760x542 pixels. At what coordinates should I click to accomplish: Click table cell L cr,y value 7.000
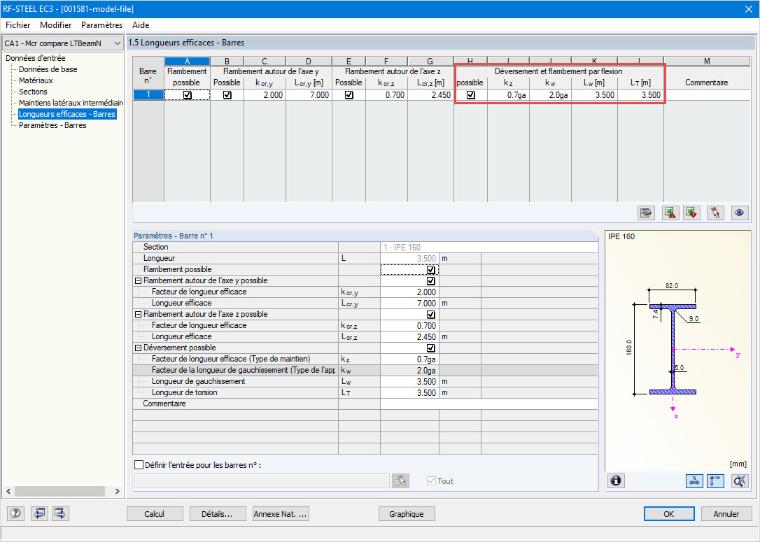click(x=309, y=95)
